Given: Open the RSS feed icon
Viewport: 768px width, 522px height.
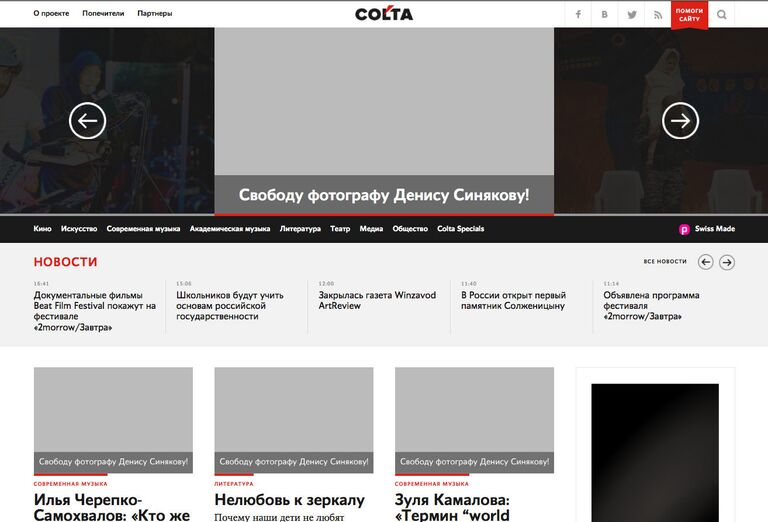Looking at the screenshot, I should point(658,15).
